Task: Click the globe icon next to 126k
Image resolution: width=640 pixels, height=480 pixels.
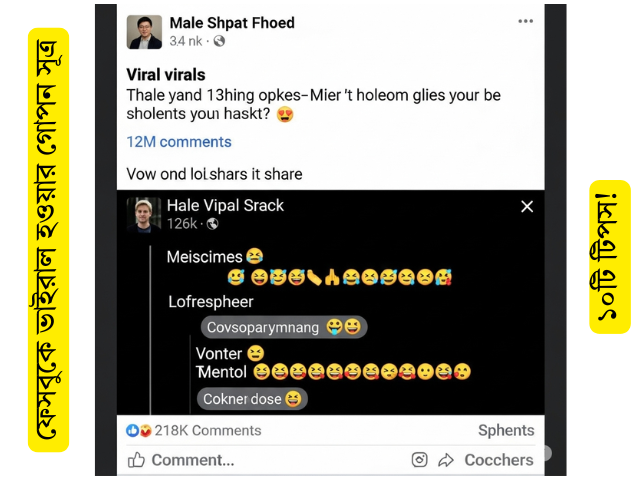Action: pyautogui.click(x=213, y=224)
